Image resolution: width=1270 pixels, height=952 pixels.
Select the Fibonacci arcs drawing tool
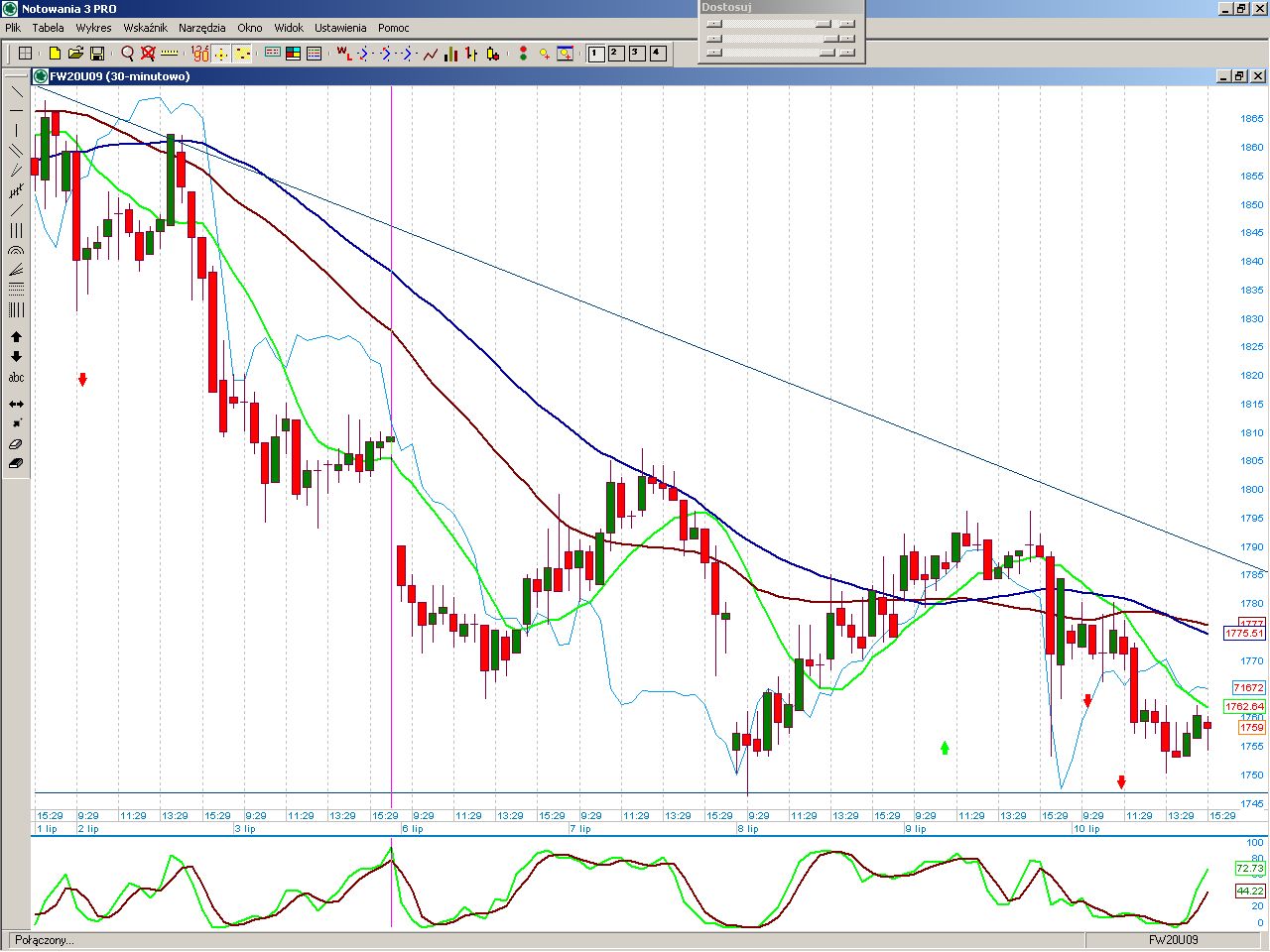pos(16,251)
